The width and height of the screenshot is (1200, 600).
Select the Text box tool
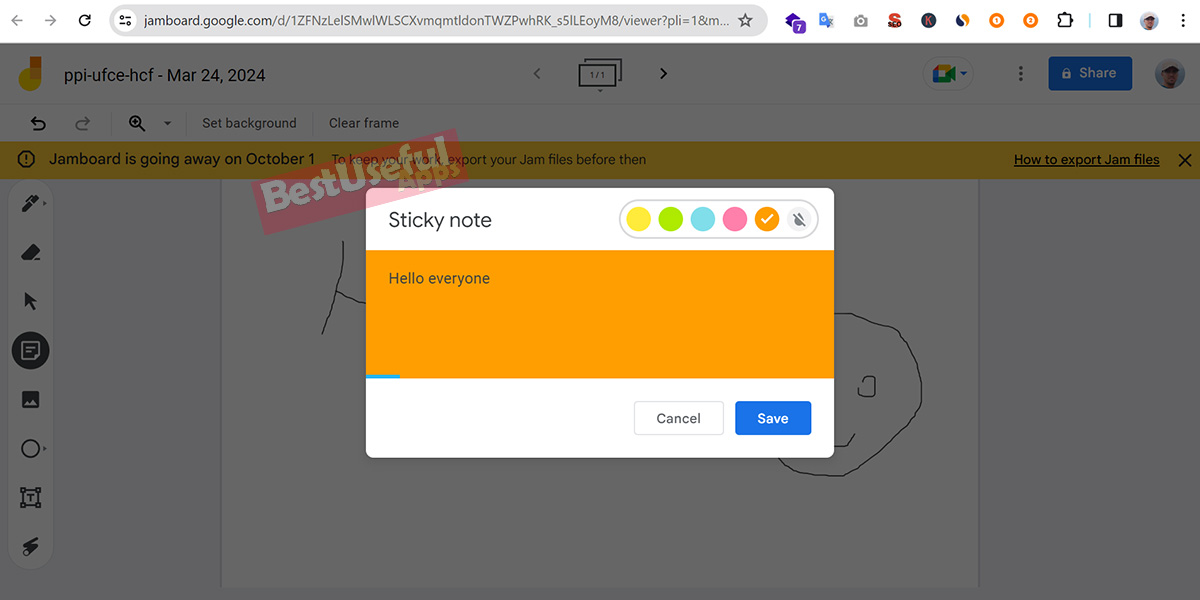(x=30, y=497)
